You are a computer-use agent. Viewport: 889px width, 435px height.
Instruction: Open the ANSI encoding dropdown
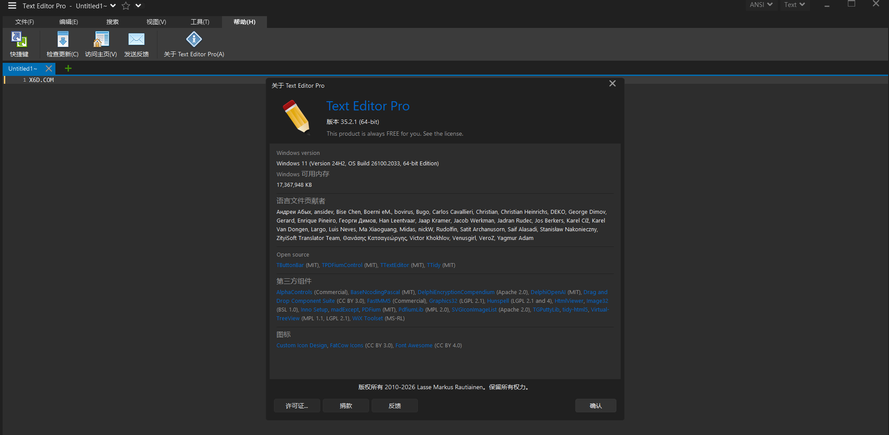click(763, 5)
